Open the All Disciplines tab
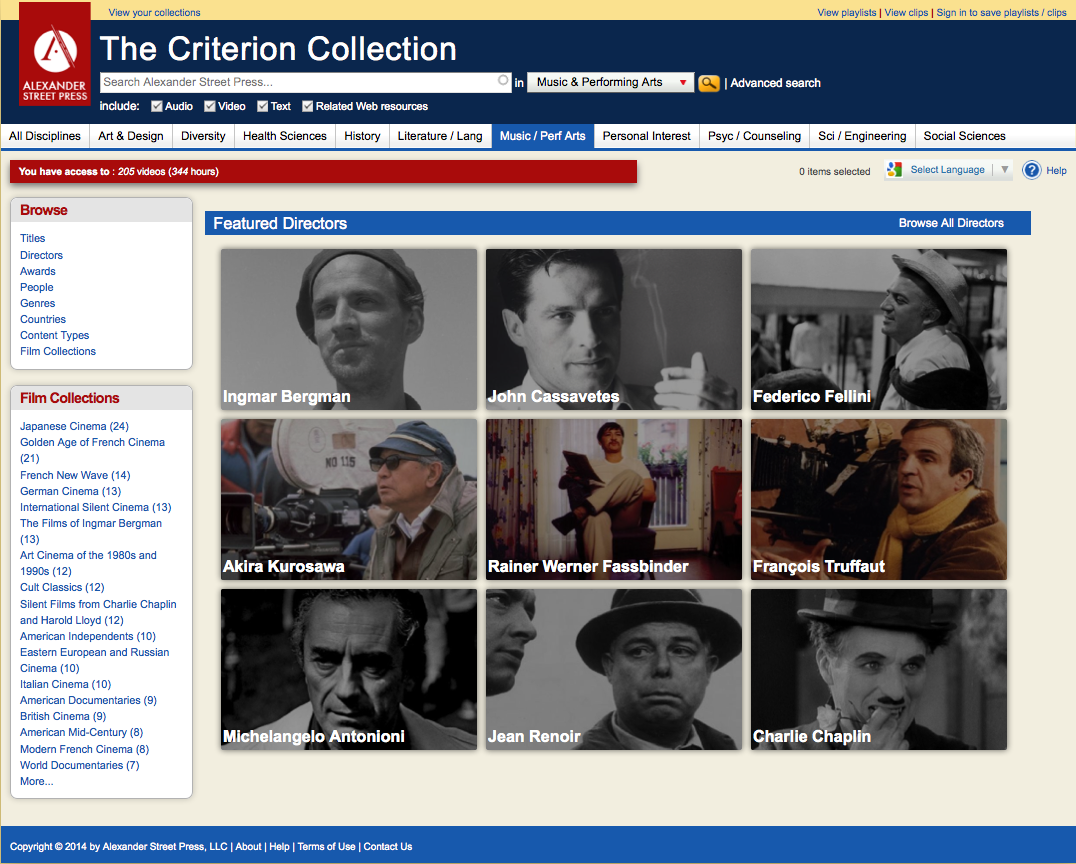This screenshot has width=1076, height=864. coord(45,136)
